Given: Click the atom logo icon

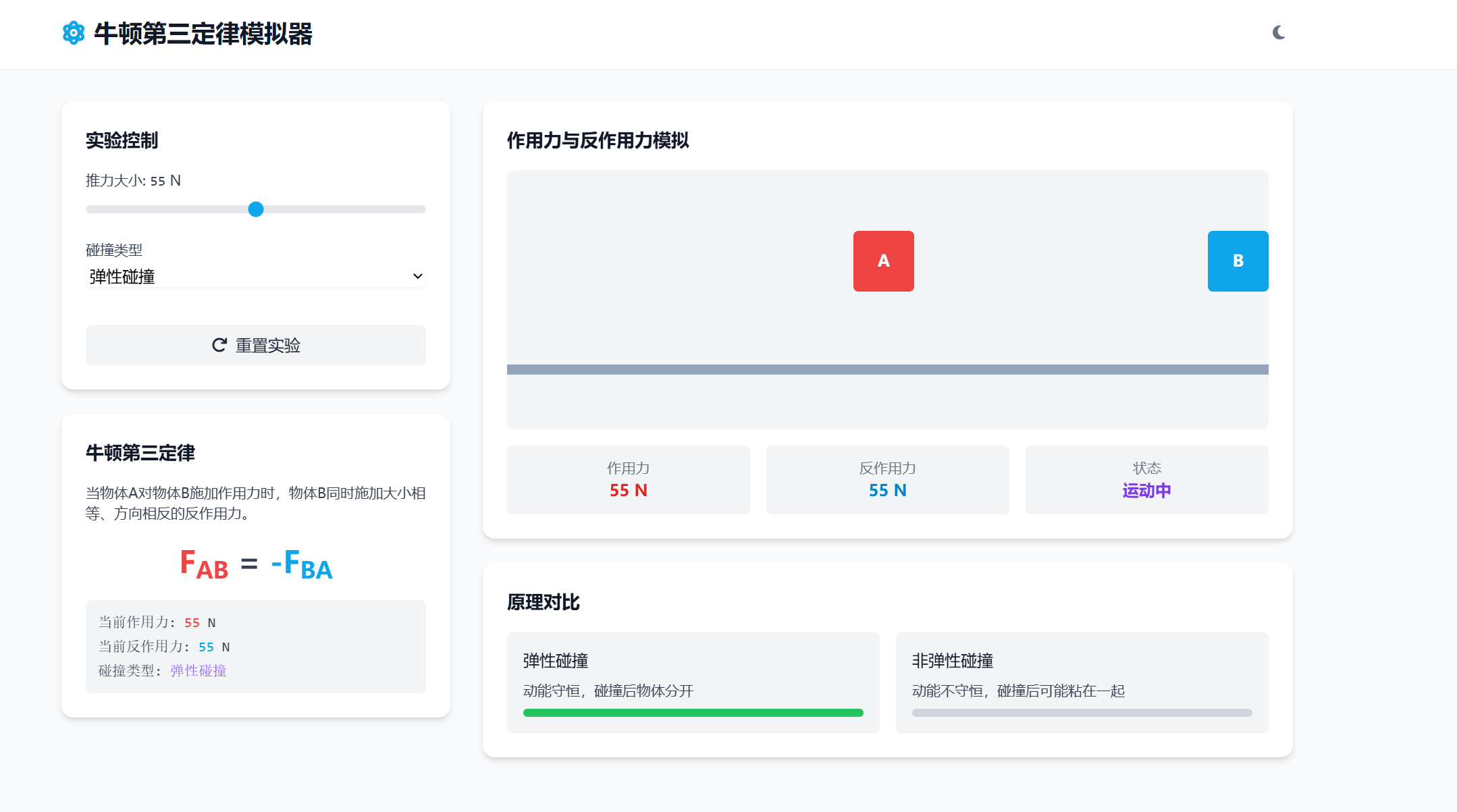Looking at the screenshot, I should pos(74,33).
